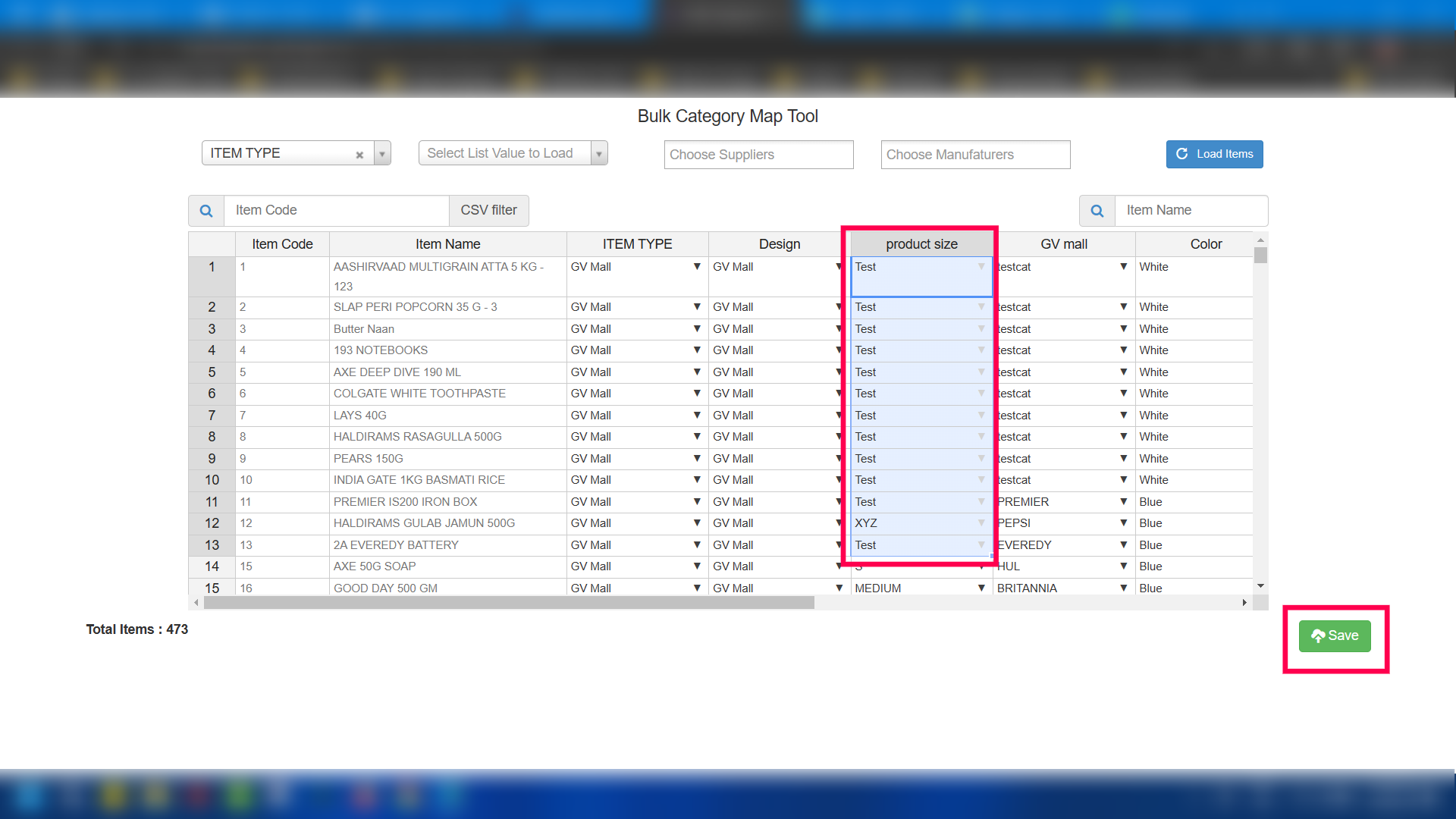Open product size dropdown showing MEDIUM
Viewport: 1456px width, 819px height.
[x=981, y=588]
